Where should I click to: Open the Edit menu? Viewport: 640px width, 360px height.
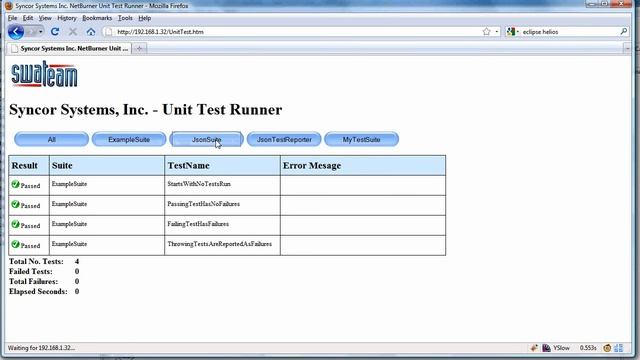point(28,18)
